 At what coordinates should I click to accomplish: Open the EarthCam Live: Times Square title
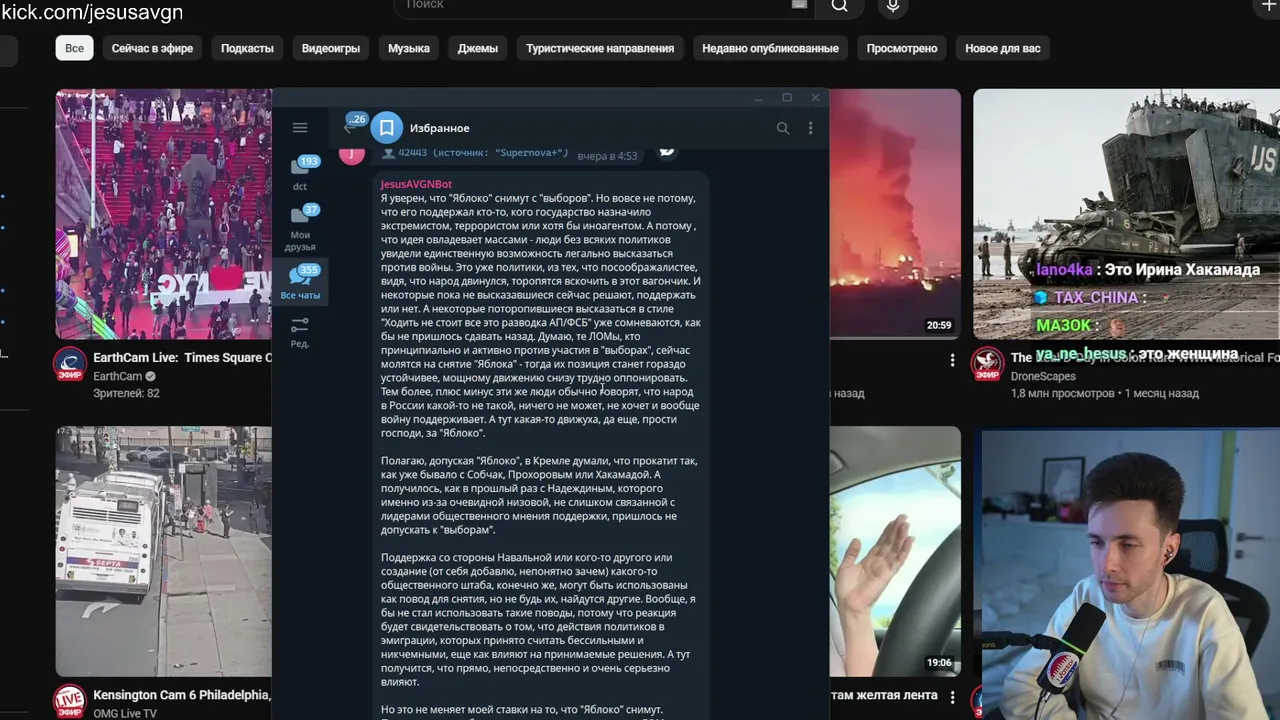182,358
